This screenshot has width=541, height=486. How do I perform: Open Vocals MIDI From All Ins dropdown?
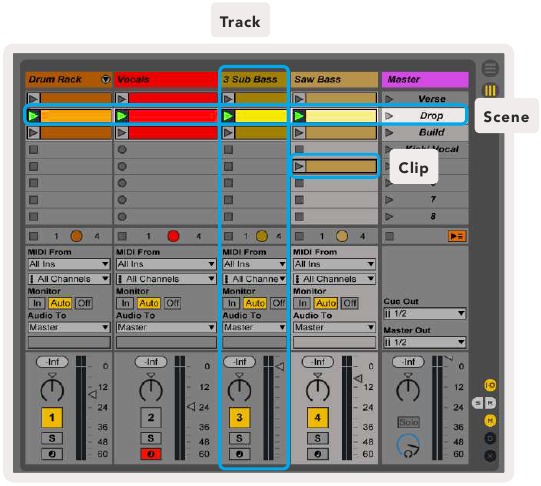[x=166, y=264]
